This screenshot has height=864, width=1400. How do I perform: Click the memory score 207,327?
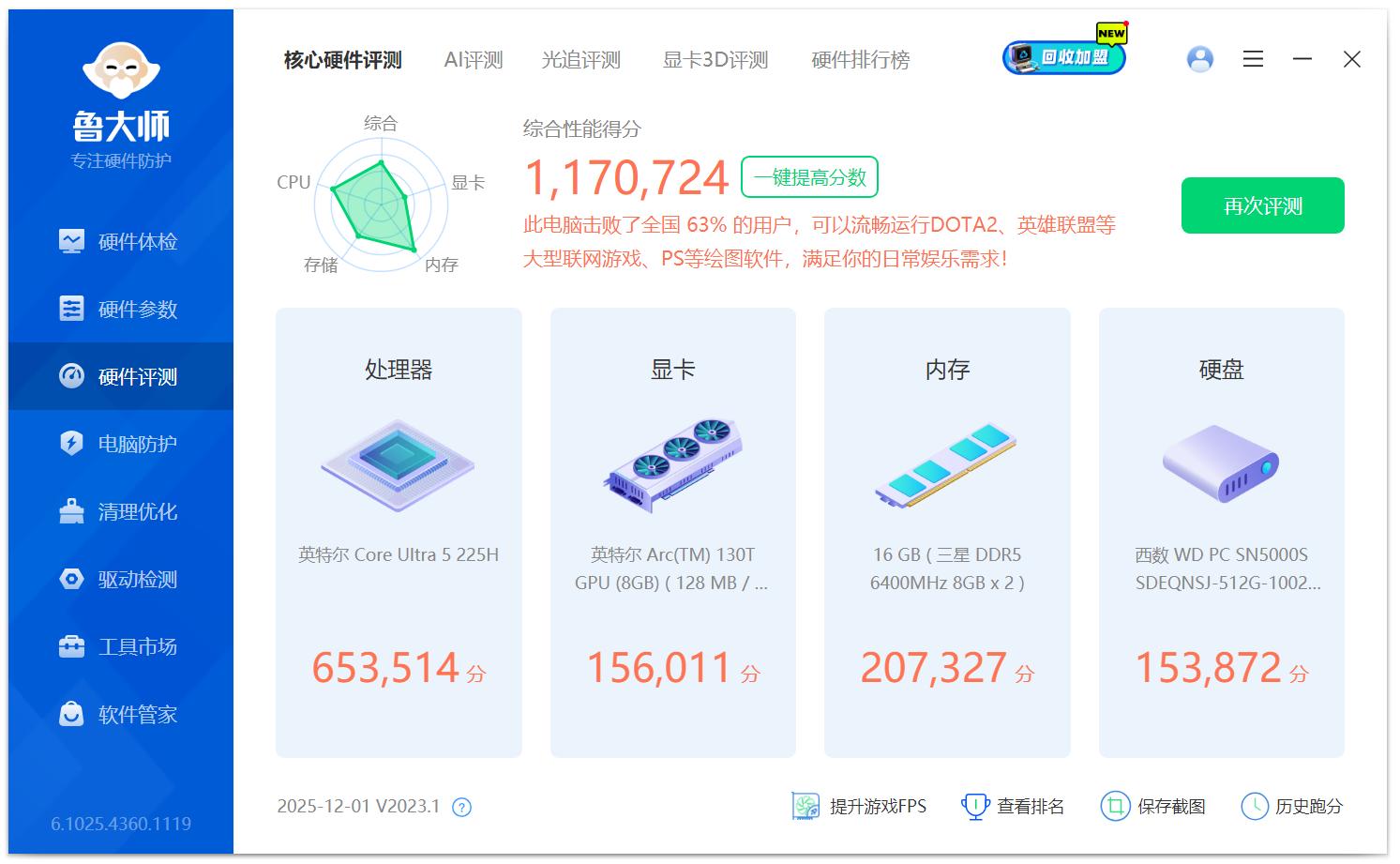pyautogui.click(x=934, y=668)
